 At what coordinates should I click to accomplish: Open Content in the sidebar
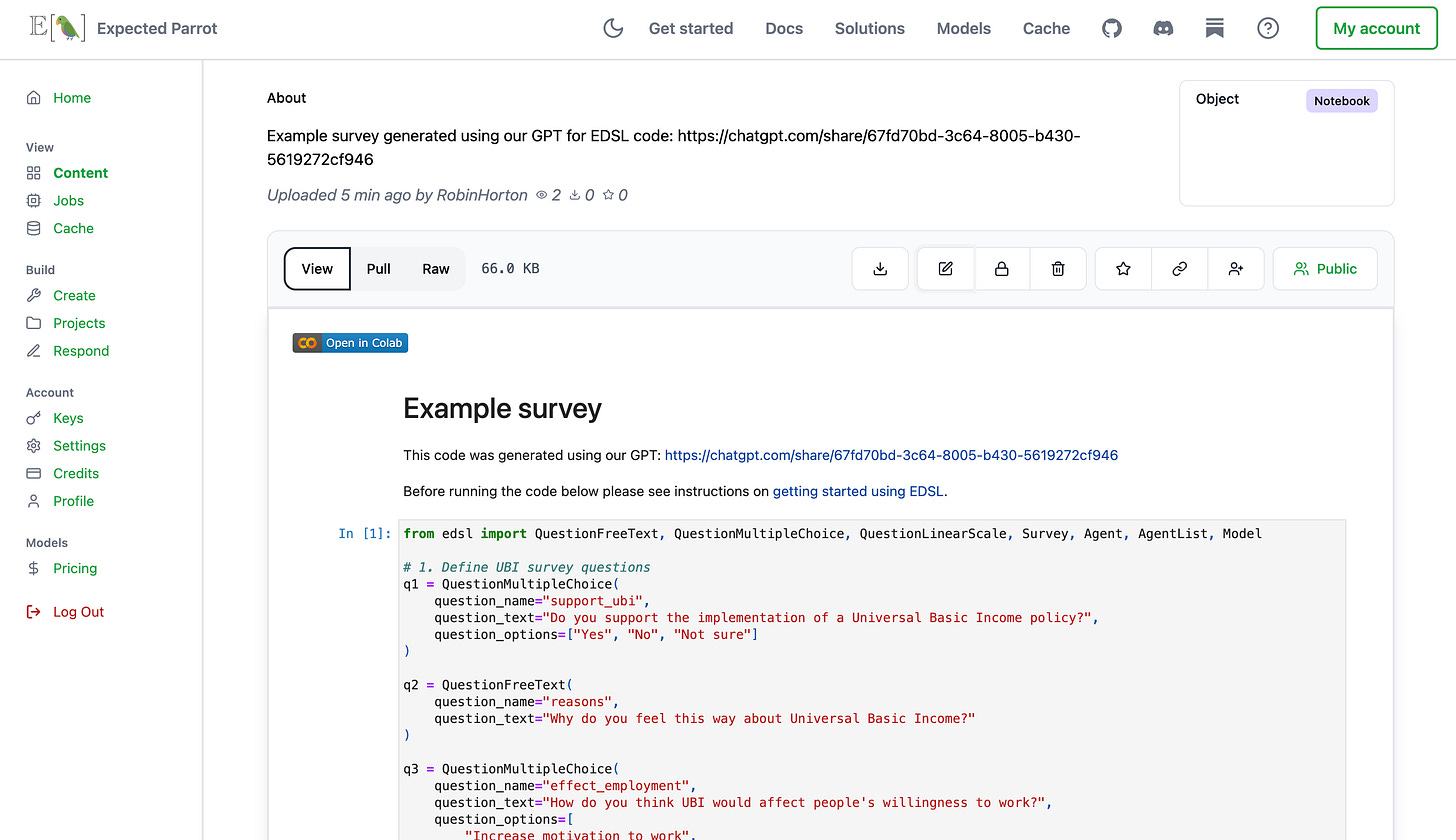click(81, 173)
